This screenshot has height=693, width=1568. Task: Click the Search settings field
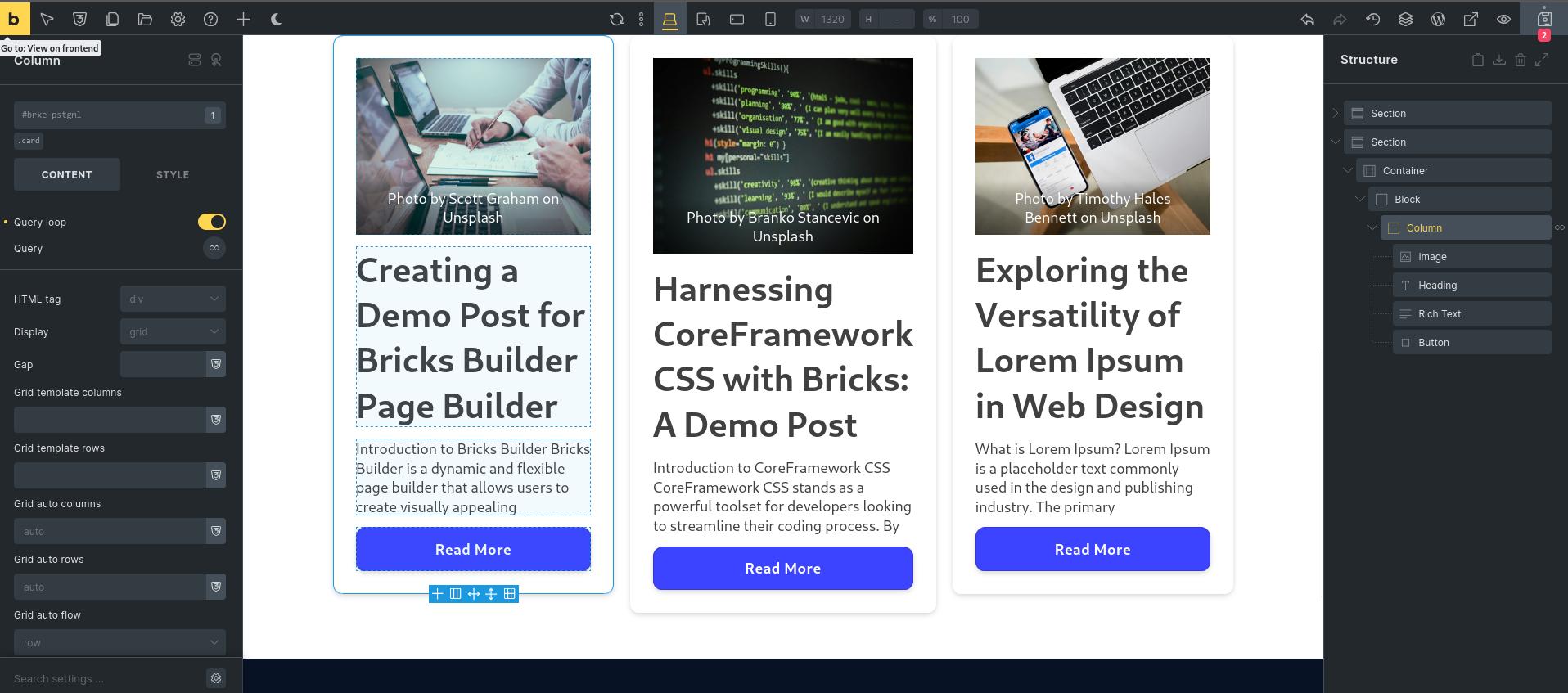click(x=106, y=678)
